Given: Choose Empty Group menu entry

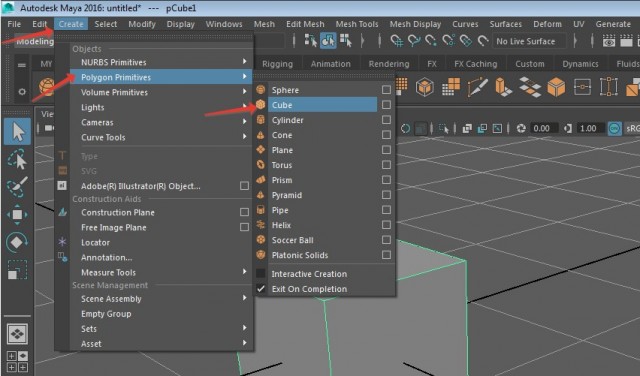Looking at the screenshot, I should (x=106, y=314).
